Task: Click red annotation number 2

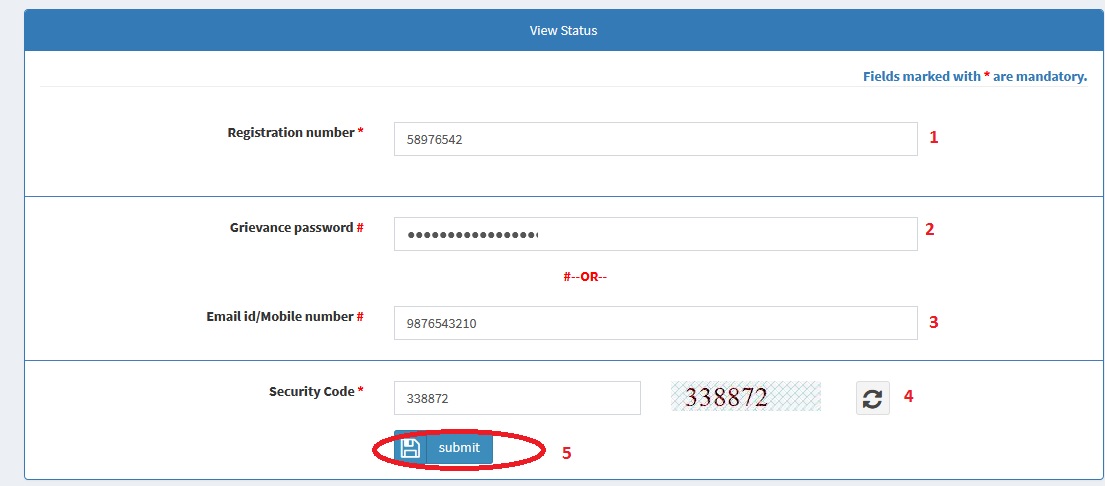Action: (x=930, y=229)
